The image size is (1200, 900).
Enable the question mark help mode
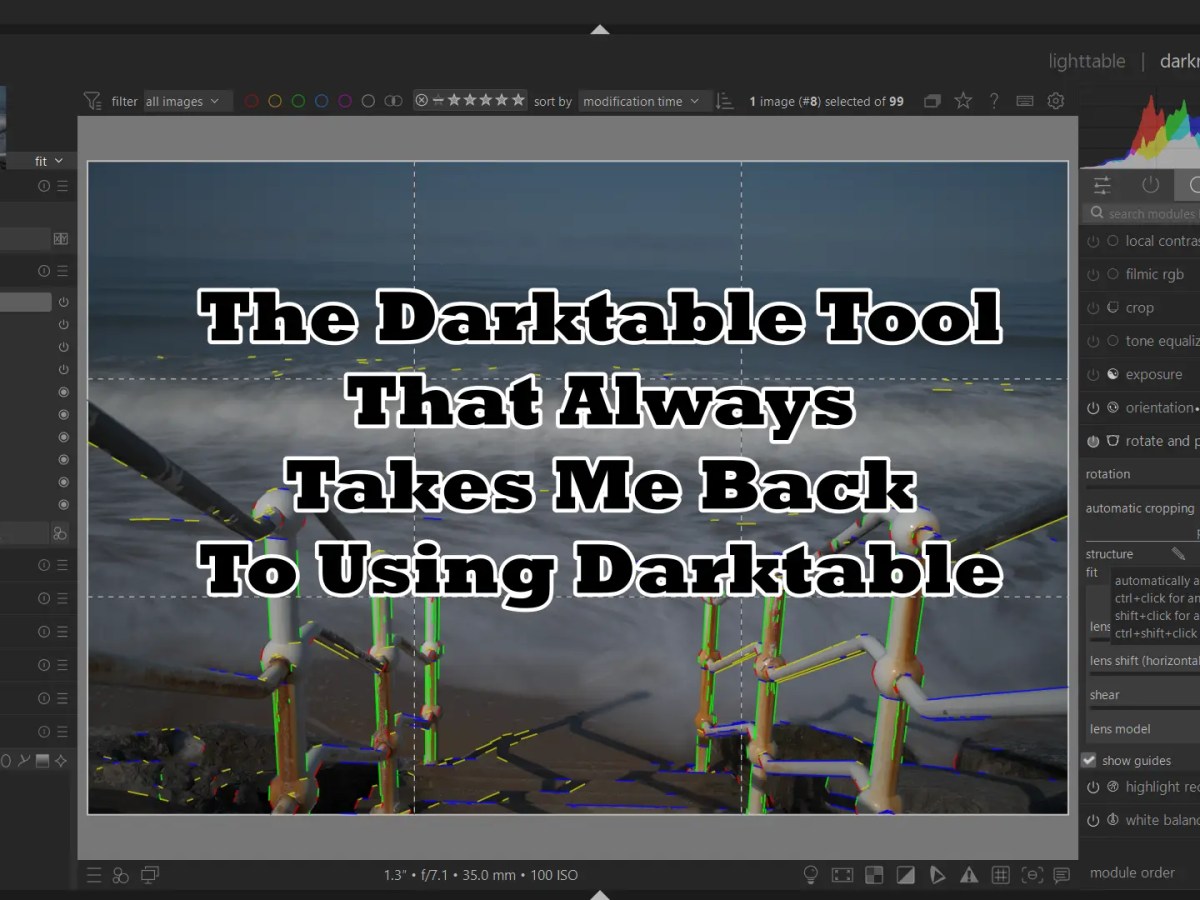pos(993,101)
